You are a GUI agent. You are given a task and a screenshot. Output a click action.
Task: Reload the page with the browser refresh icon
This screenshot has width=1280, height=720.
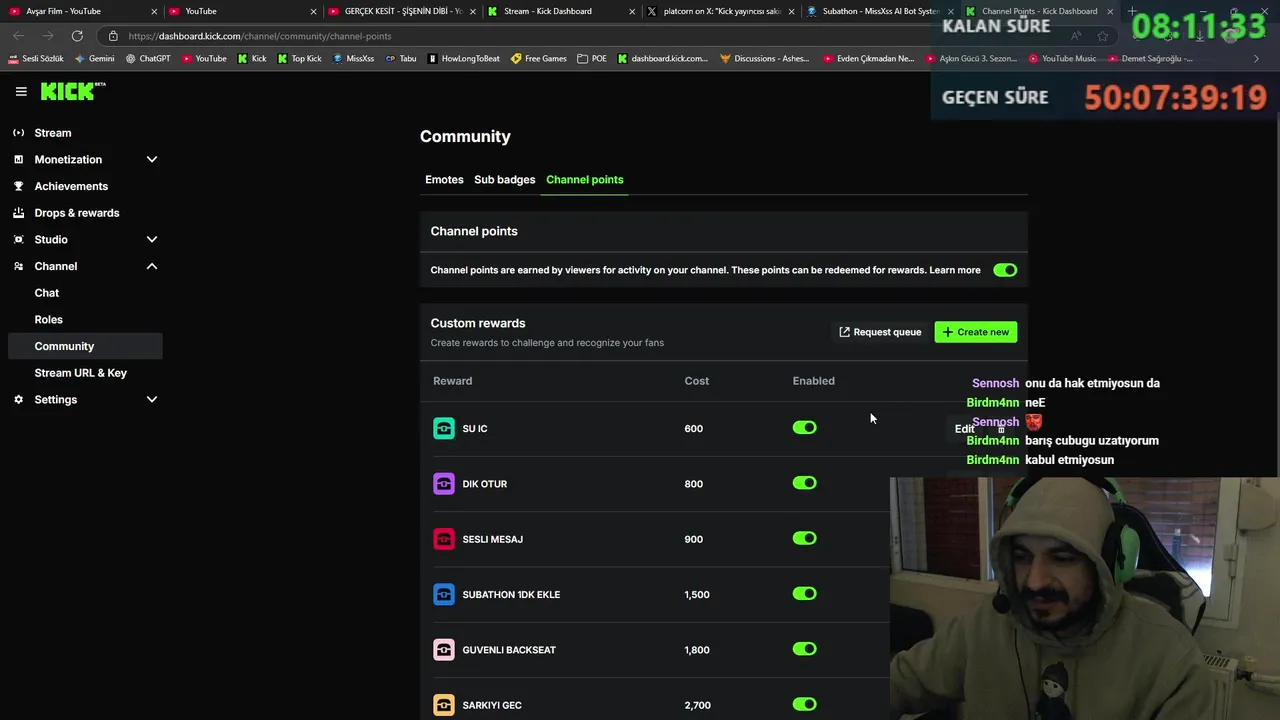click(77, 36)
